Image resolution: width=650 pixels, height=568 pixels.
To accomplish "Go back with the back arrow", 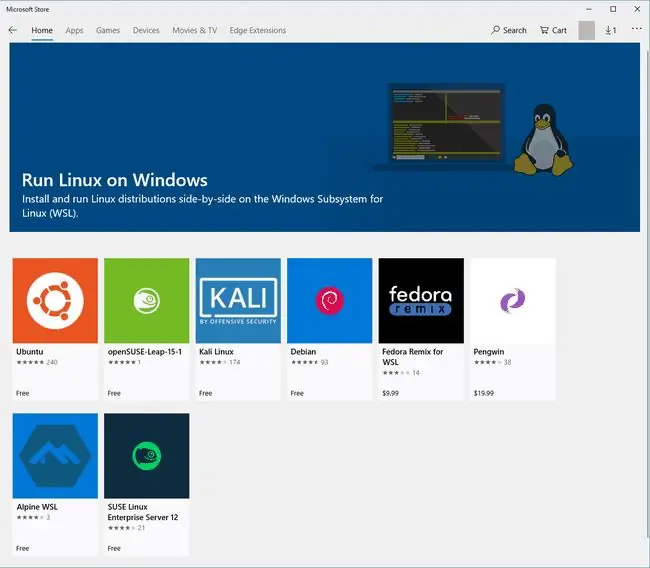I will pos(12,30).
